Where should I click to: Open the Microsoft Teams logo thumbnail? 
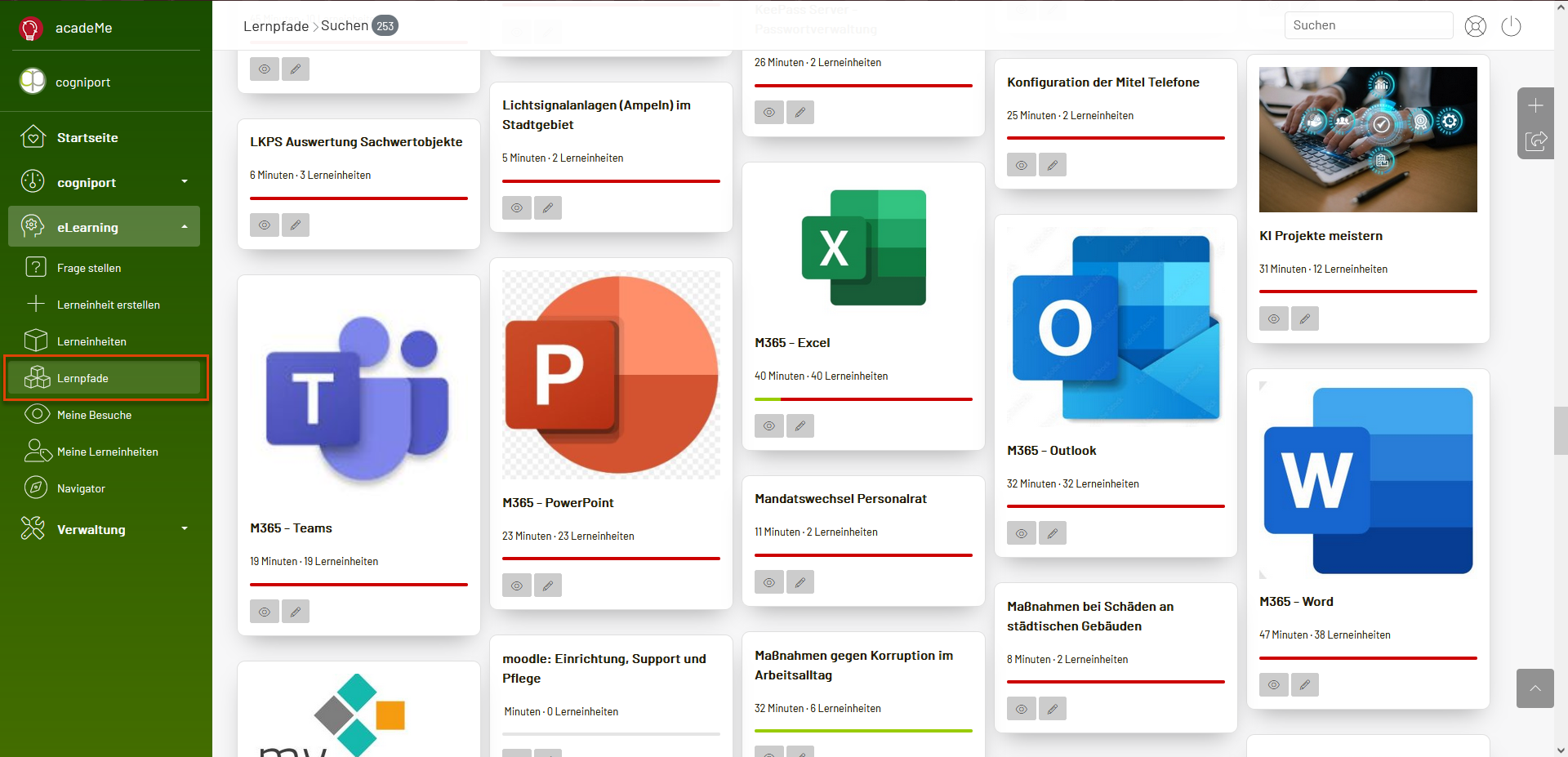pyautogui.click(x=359, y=396)
